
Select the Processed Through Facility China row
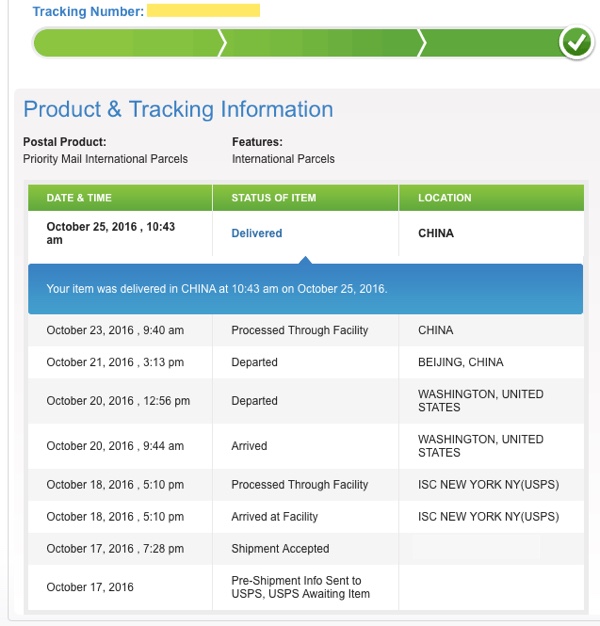point(300,330)
